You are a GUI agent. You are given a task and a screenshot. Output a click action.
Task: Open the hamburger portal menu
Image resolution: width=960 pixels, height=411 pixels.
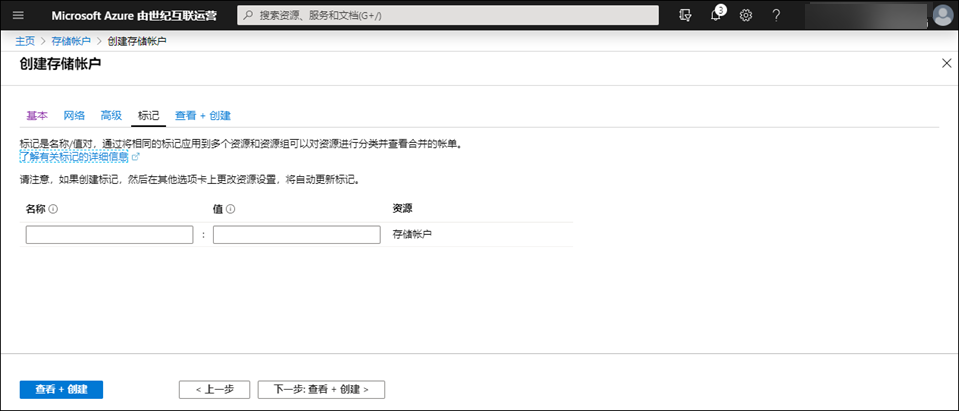tap(18, 15)
